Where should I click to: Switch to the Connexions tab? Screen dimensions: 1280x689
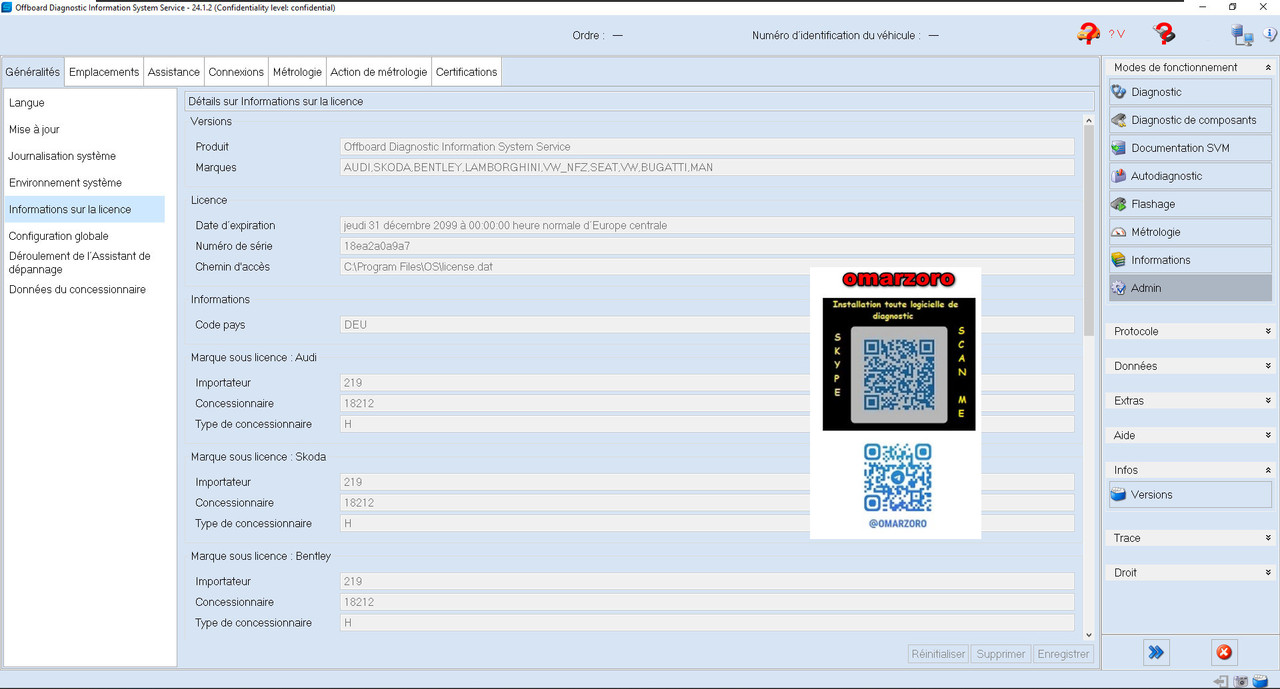click(236, 72)
